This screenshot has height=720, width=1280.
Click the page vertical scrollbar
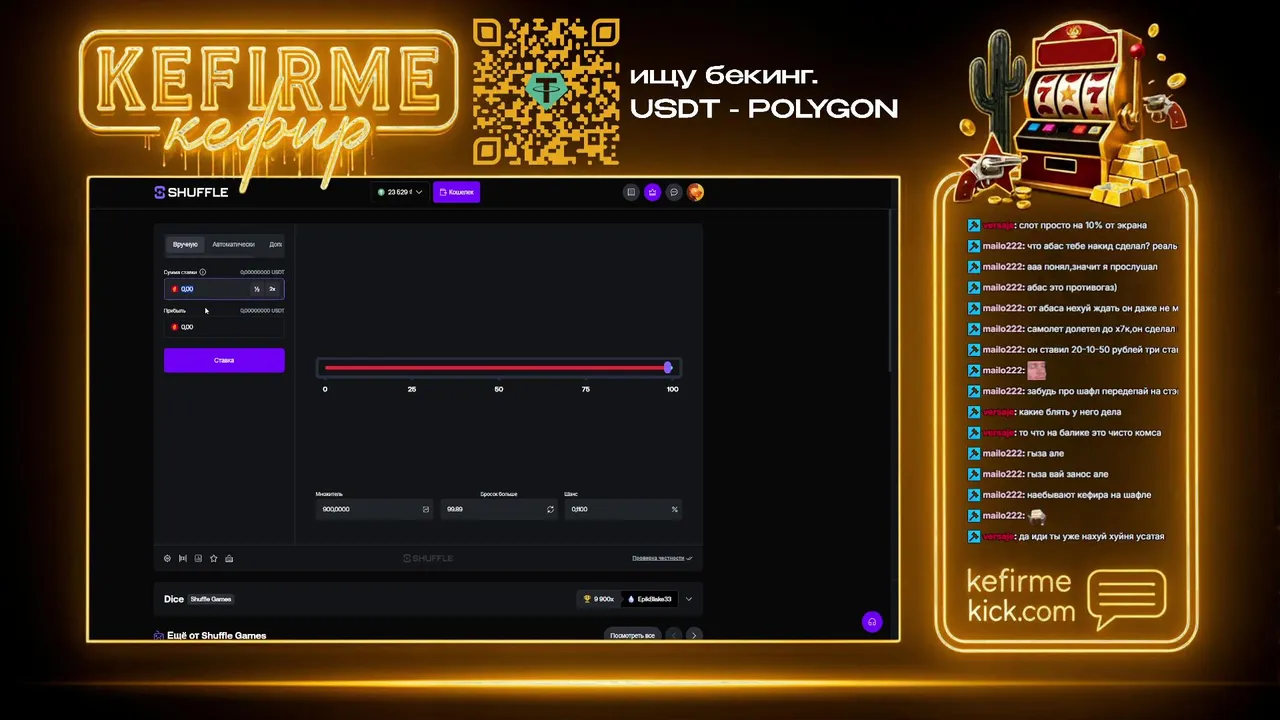[891, 290]
